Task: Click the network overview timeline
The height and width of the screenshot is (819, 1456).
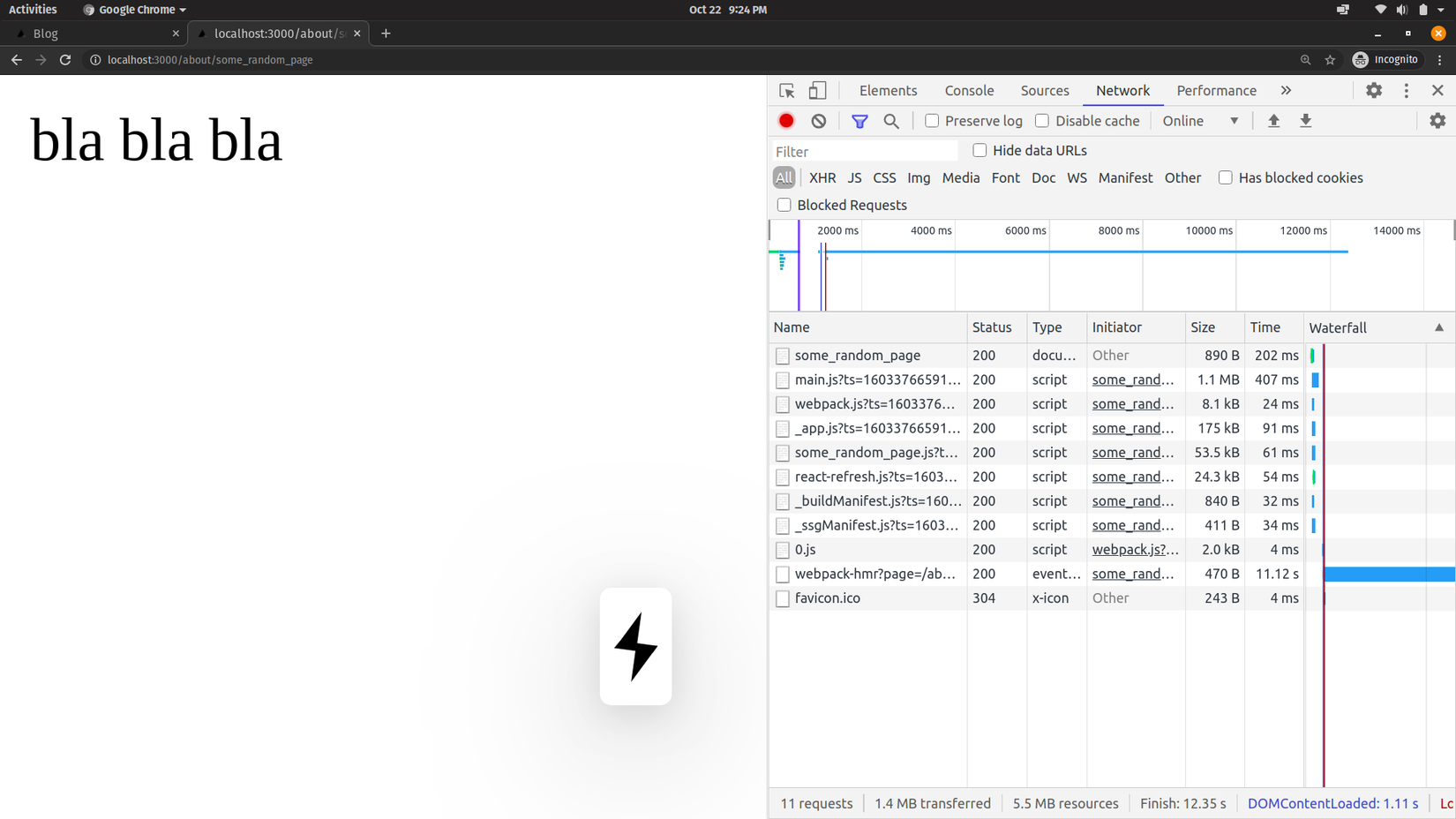Action: 1111,266
